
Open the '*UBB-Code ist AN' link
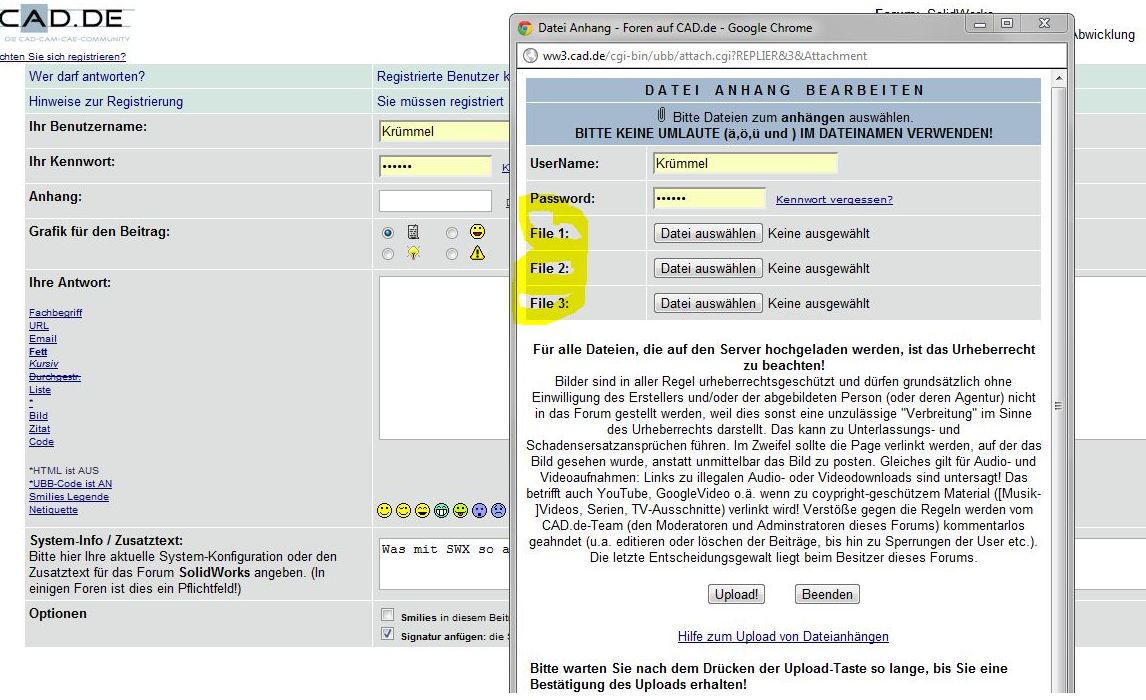(x=71, y=484)
